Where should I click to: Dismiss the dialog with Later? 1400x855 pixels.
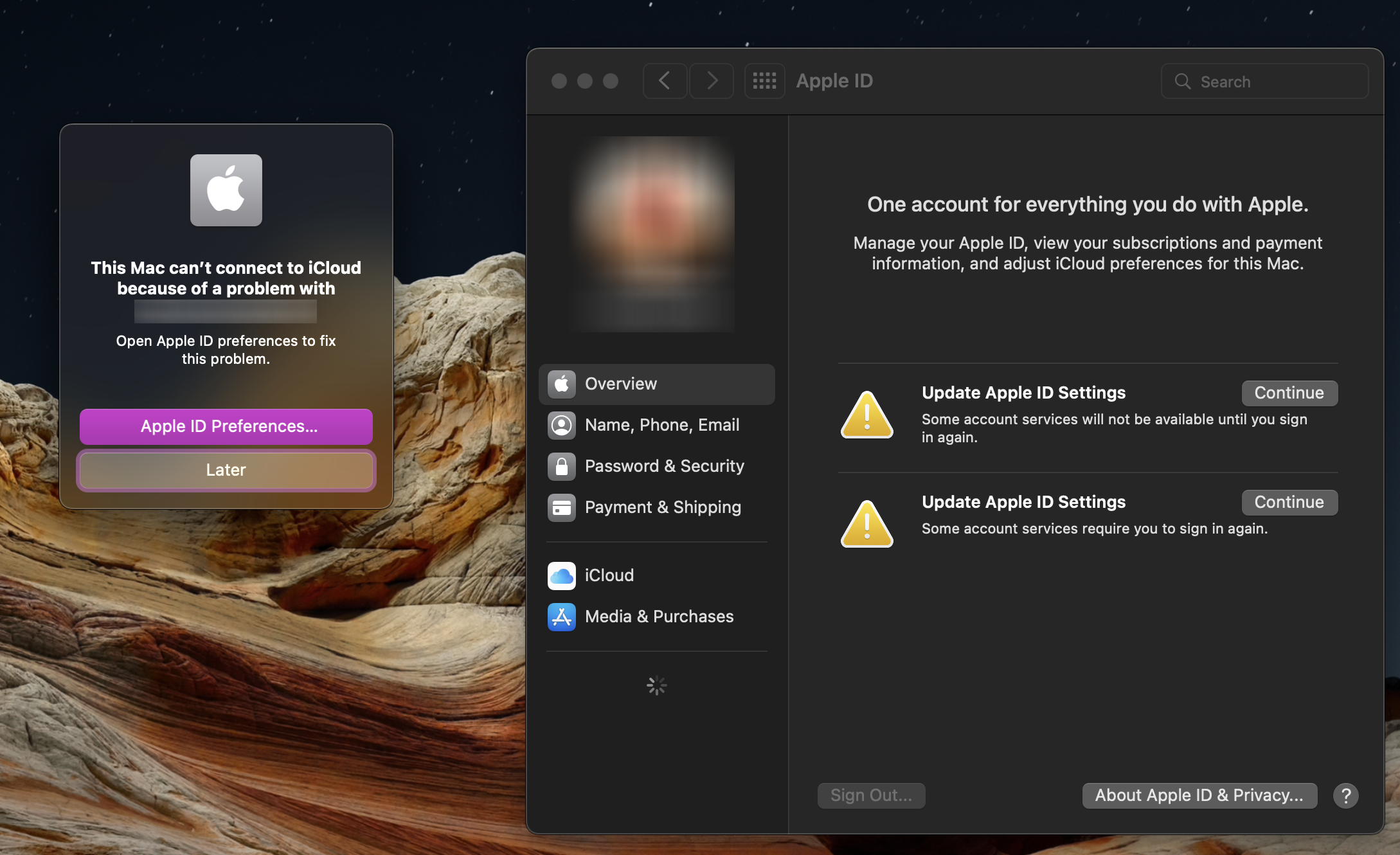point(226,470)
